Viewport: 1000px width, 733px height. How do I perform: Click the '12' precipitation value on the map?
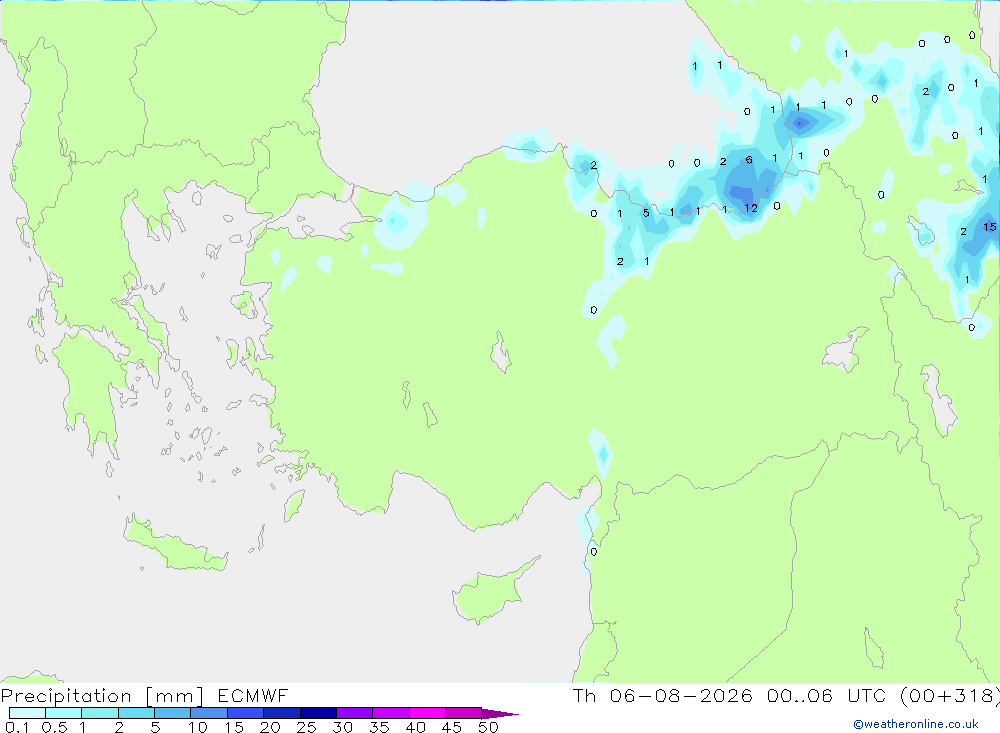coord(751,209)
